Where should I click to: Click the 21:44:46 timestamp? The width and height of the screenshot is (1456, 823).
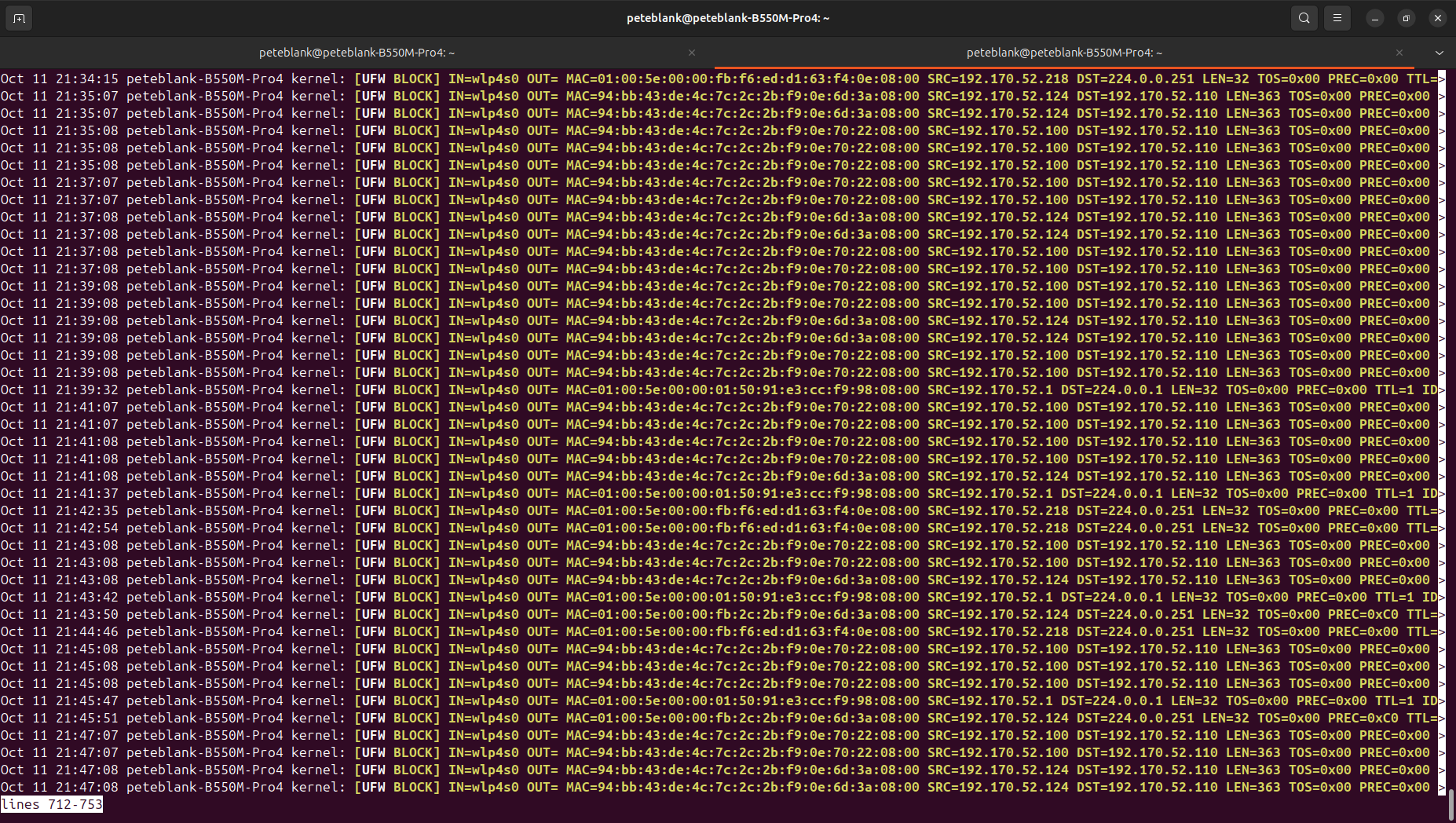[x=87, y=631]
